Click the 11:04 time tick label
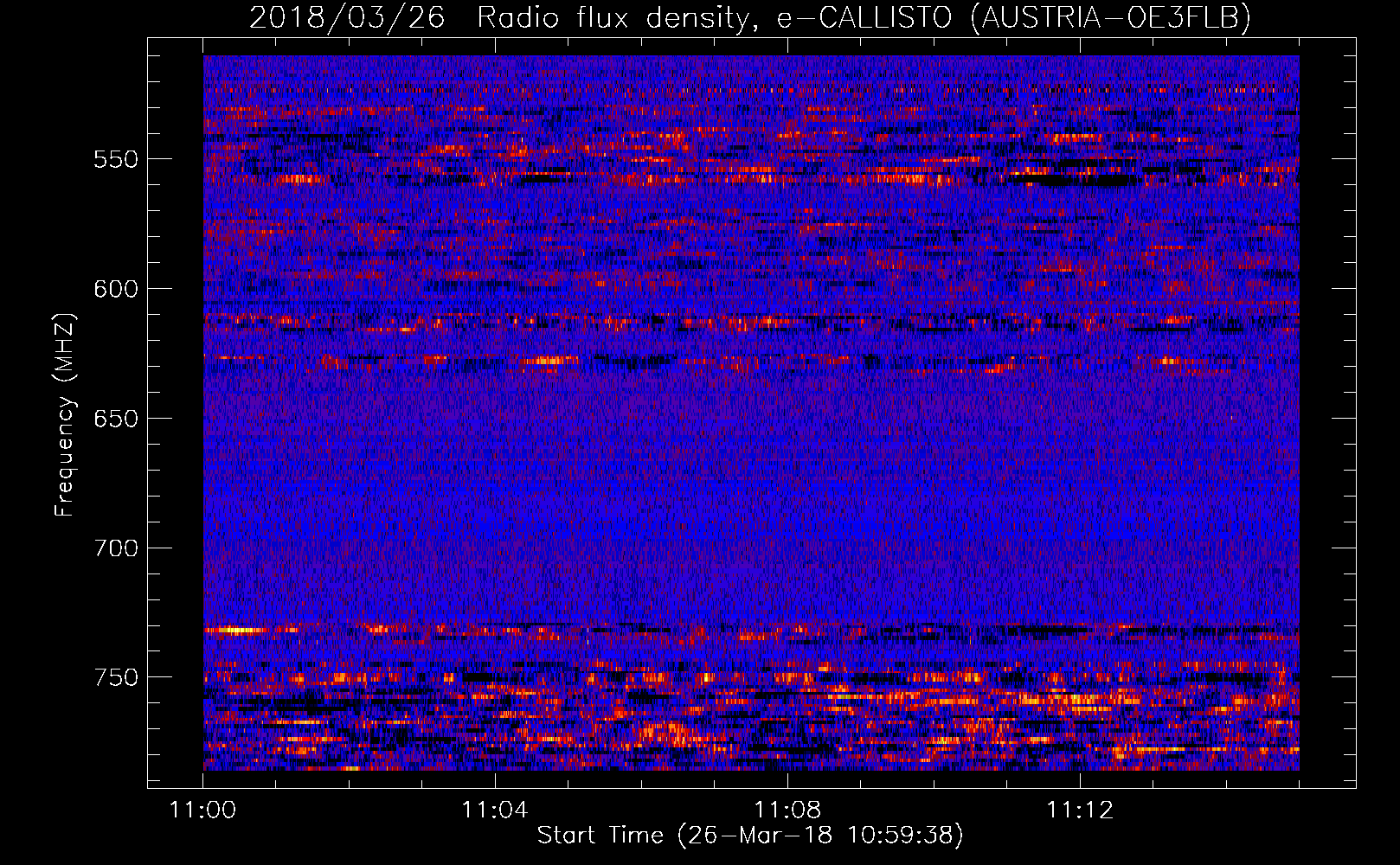 495,811
